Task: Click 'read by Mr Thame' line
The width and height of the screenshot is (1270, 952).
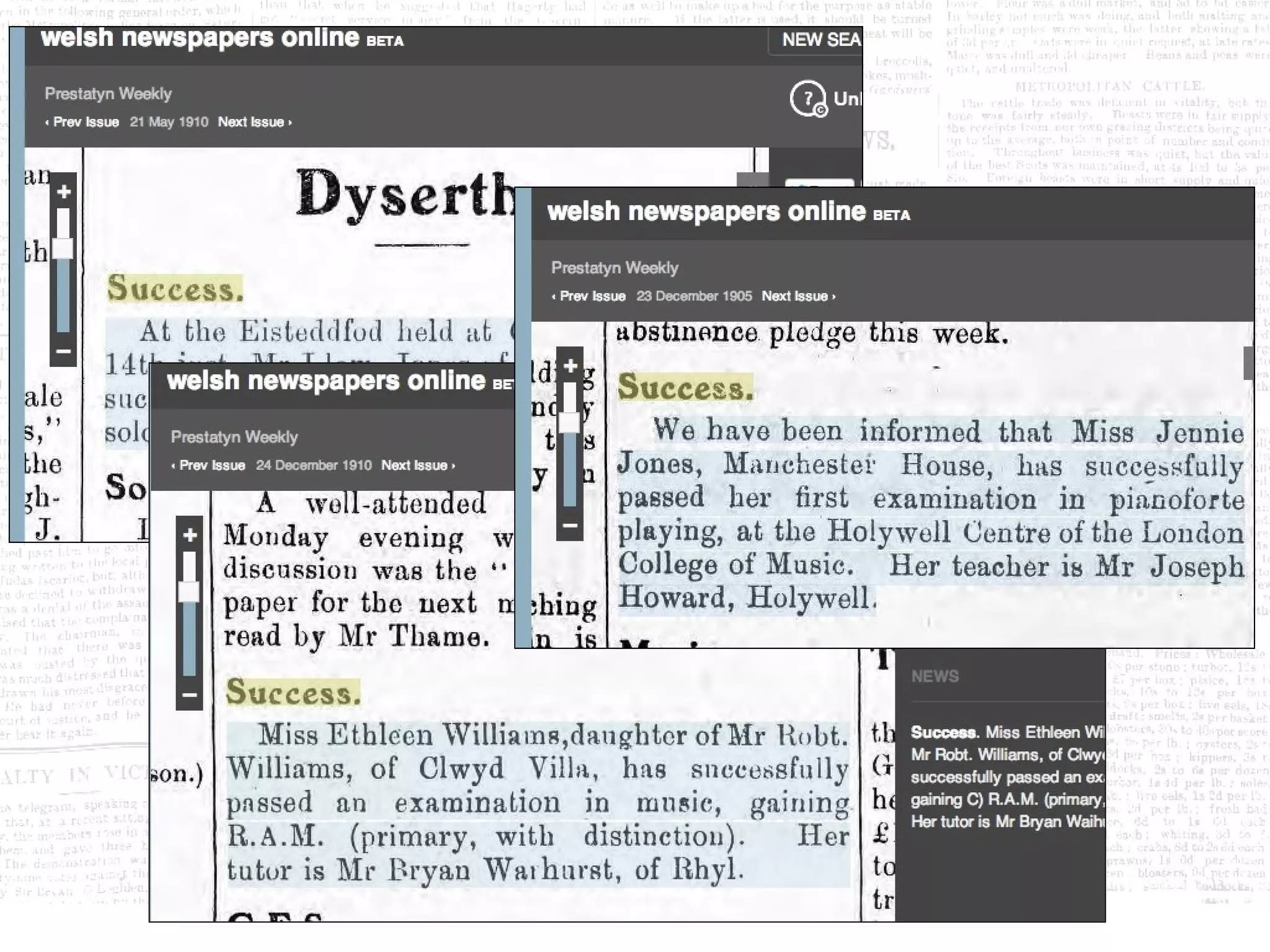Action: pos(357,637)
